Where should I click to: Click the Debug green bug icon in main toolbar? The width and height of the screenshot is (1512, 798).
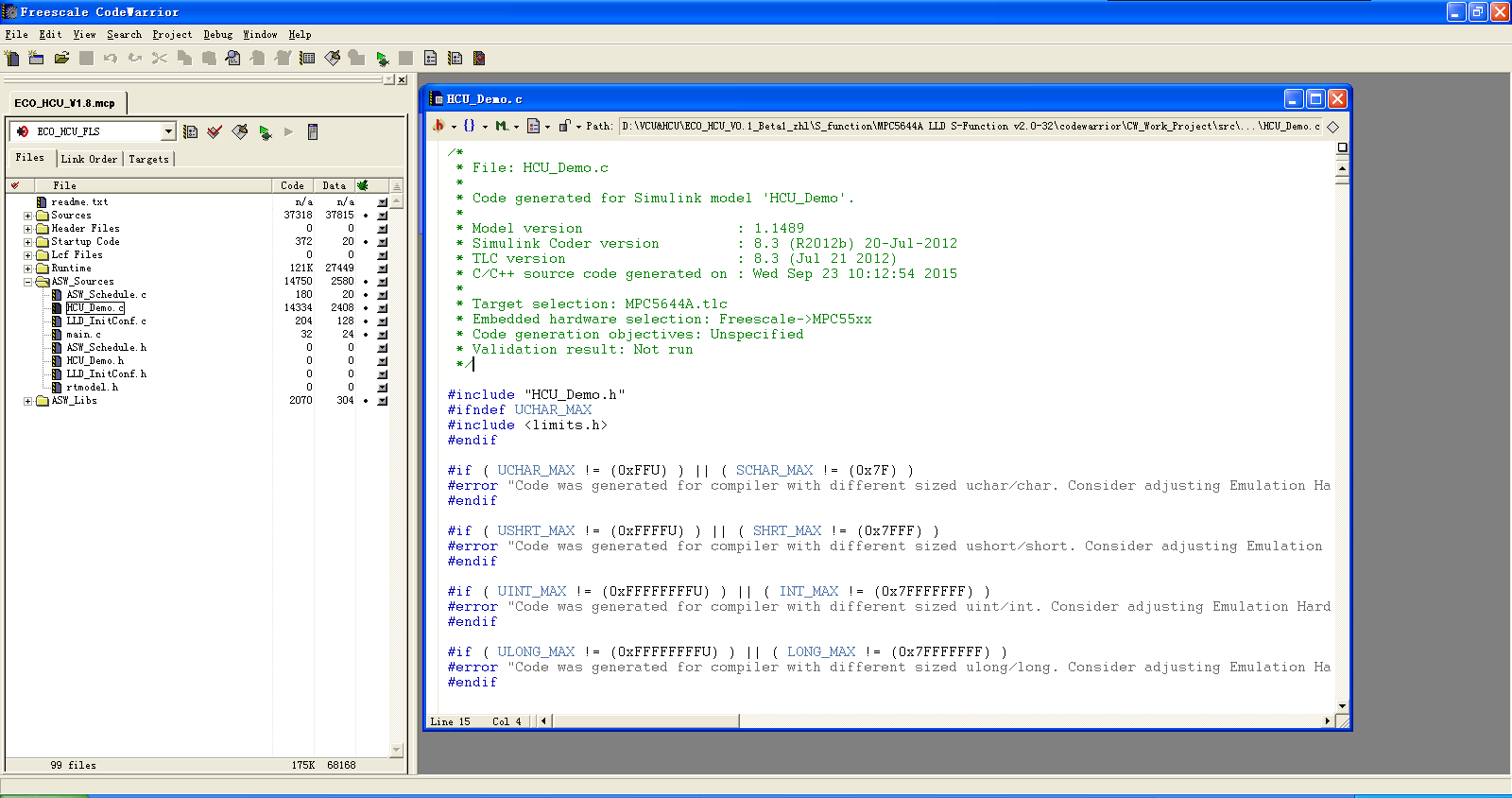(x=382, y=59)
